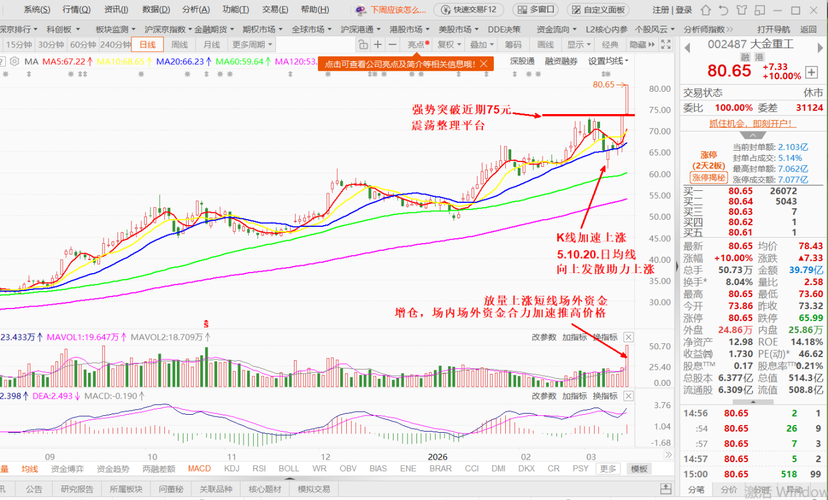The height and width of the screenshot is (500, 828).
Task: Click 涨停揭秘 button
Action: (x=709, y=177)
